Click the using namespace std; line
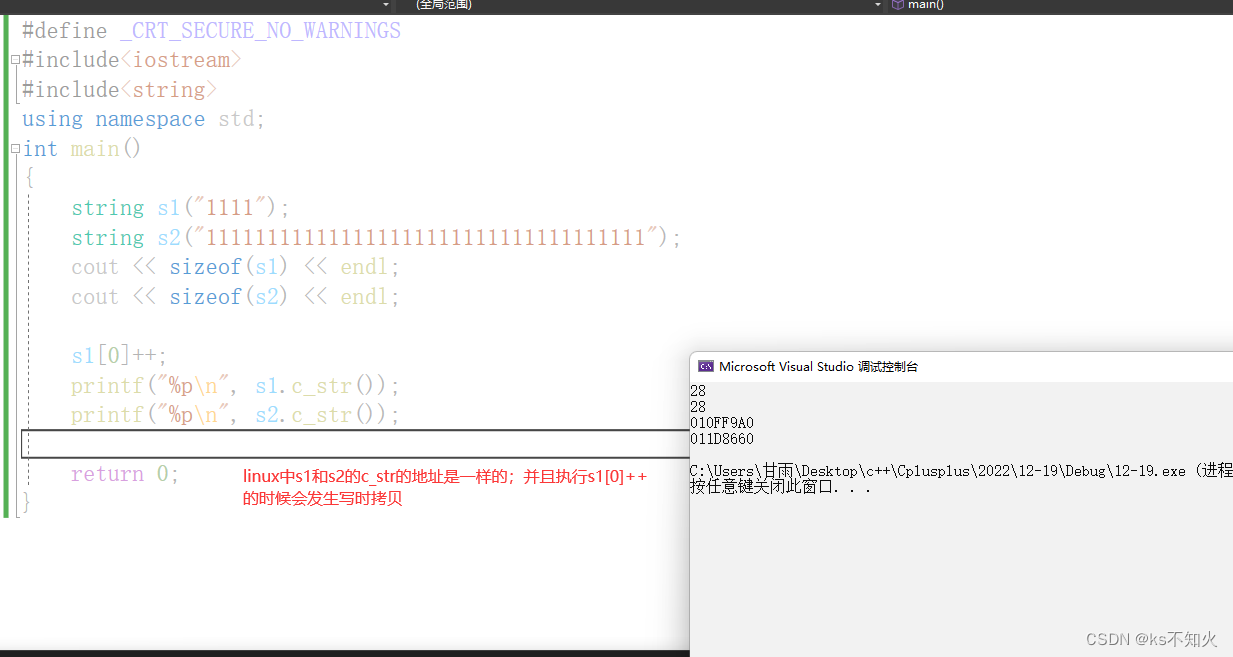Image resolution: width=1233 pixels, height=657 pixels. [144, 119]
